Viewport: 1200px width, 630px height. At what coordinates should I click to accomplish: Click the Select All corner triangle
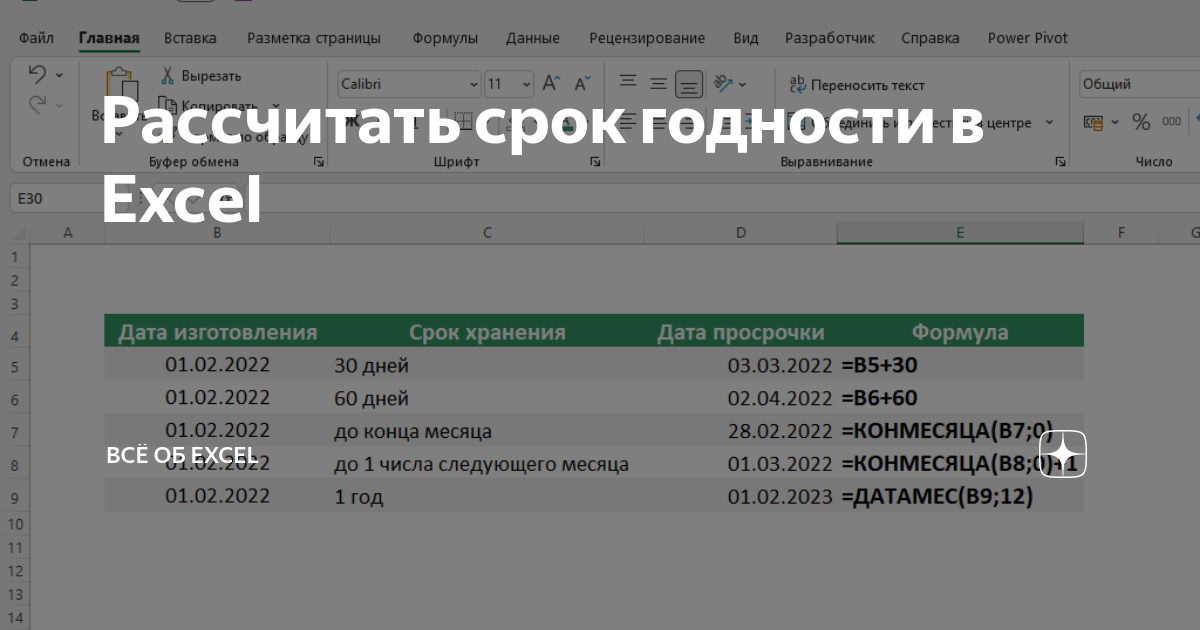[20, 233]
